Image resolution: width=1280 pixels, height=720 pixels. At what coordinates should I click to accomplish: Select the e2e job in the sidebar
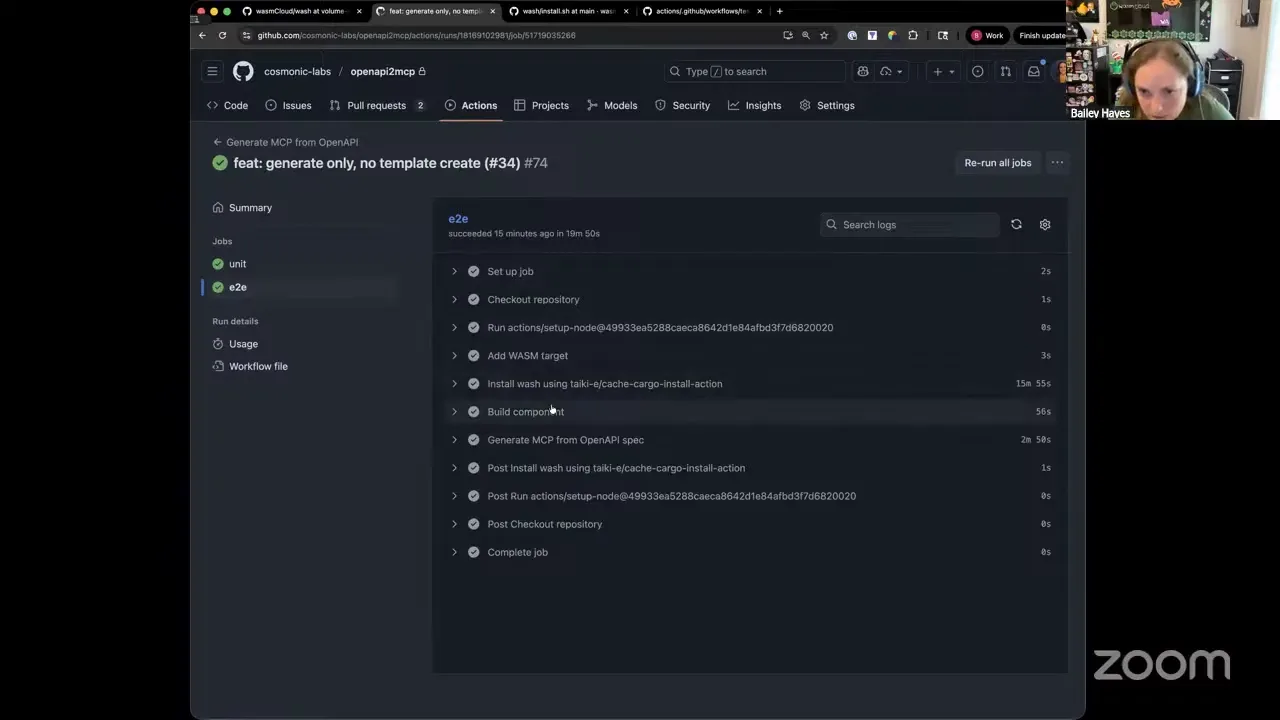coord(237,287)
